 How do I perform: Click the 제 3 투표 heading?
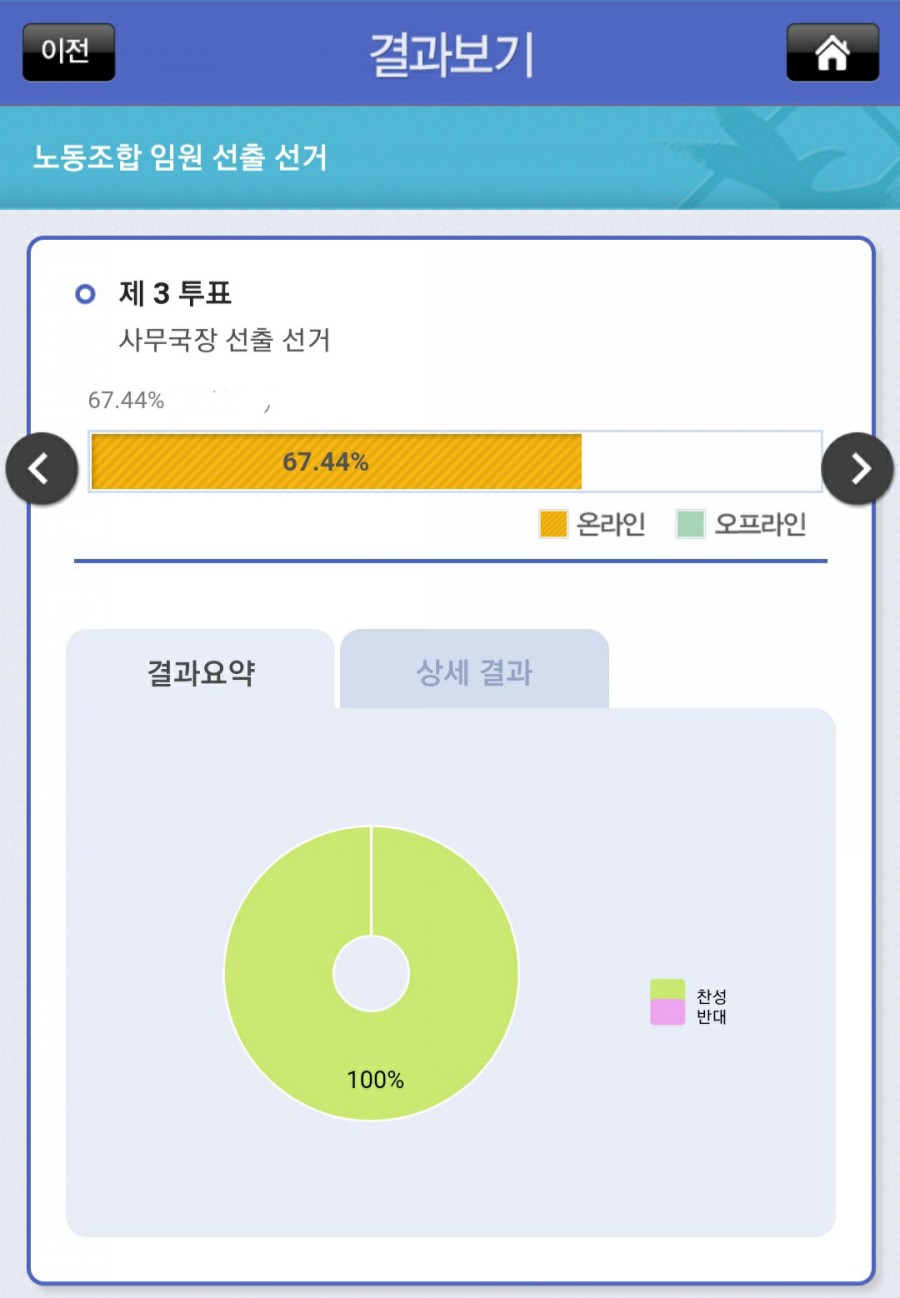(x=175, y=294)
